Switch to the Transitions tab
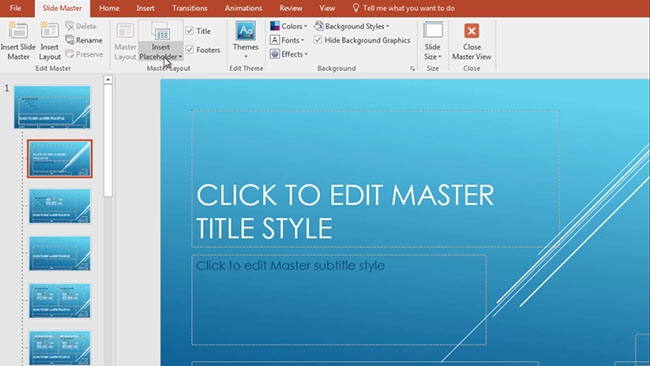This screenshot has width=650, height=366. 190,8
